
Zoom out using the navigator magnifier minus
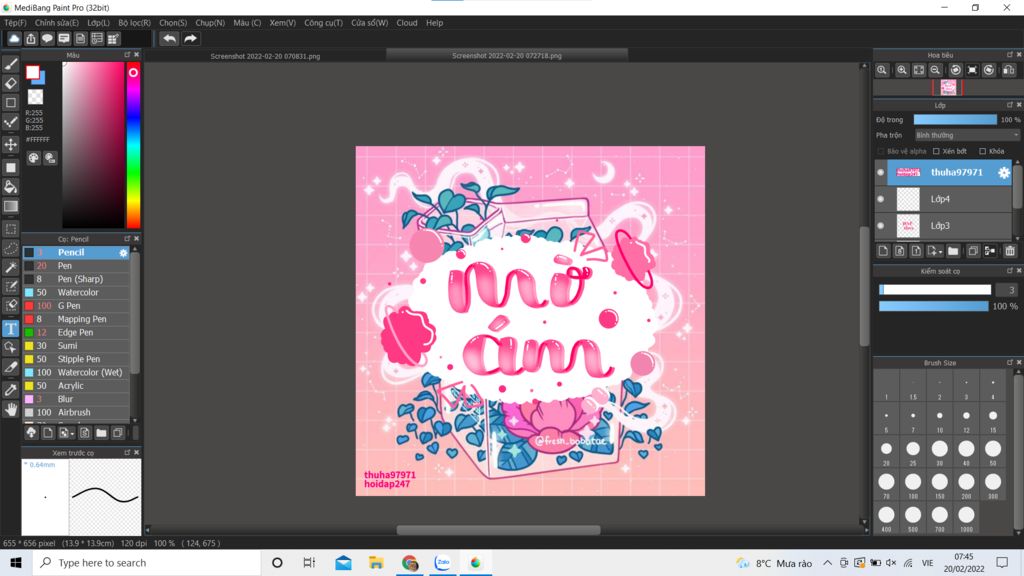click(x=935, y=70)
